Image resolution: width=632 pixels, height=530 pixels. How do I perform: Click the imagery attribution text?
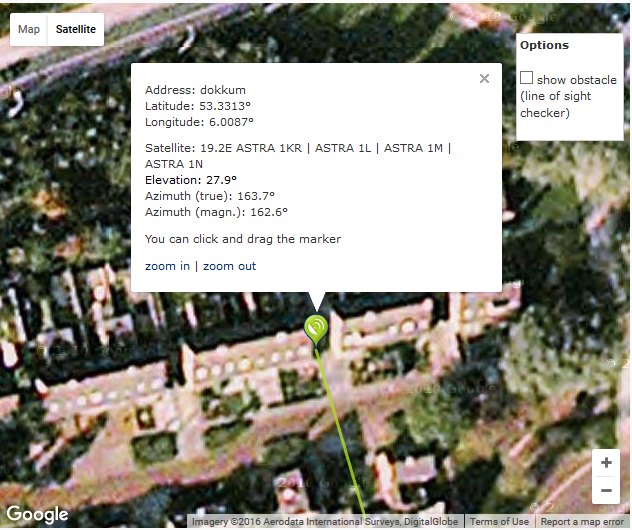tap(325, 522)
